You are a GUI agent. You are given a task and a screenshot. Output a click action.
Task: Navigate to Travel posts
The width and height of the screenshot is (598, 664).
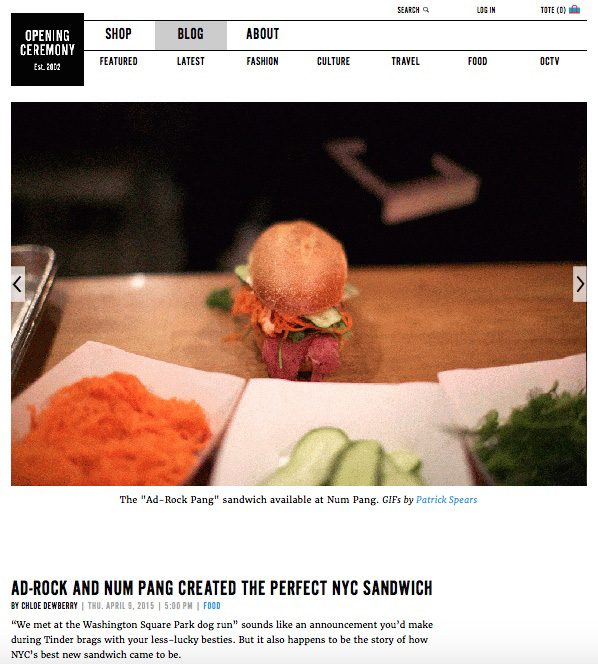click(x=406, y=61)
